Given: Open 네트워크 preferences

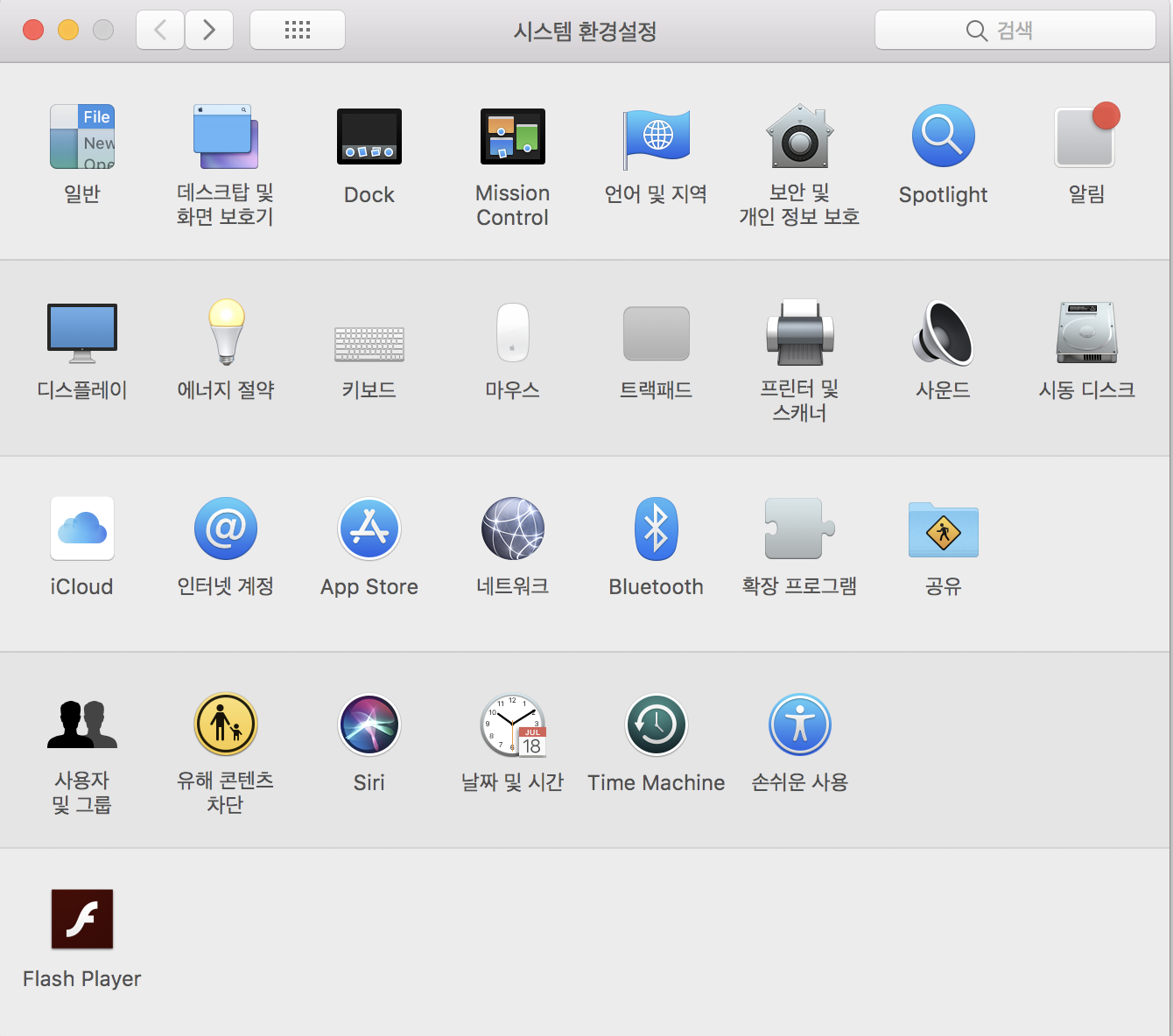Looking at the screenshot, I should coord(513,528).
